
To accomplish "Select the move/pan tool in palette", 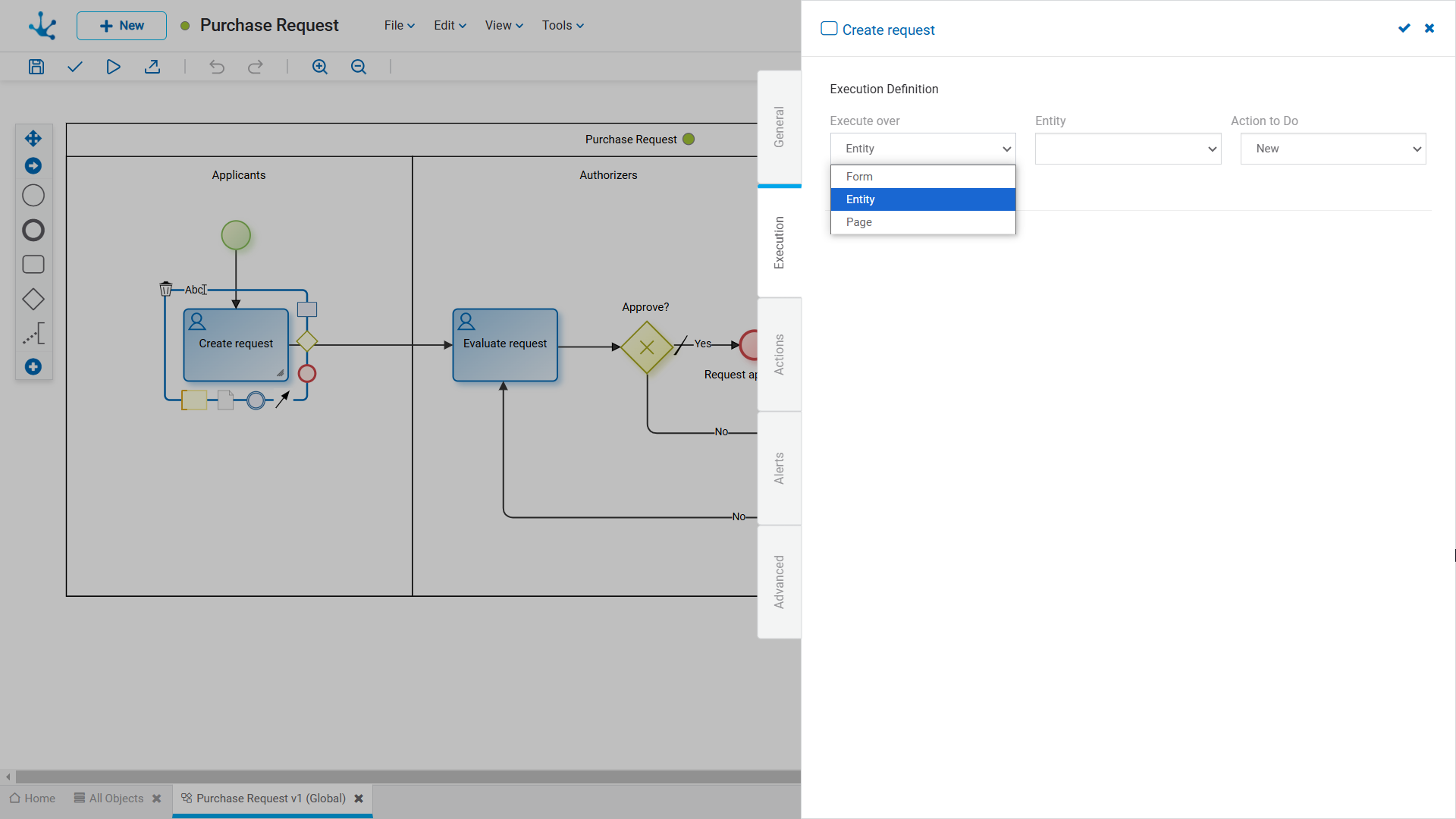I will 33,138.
